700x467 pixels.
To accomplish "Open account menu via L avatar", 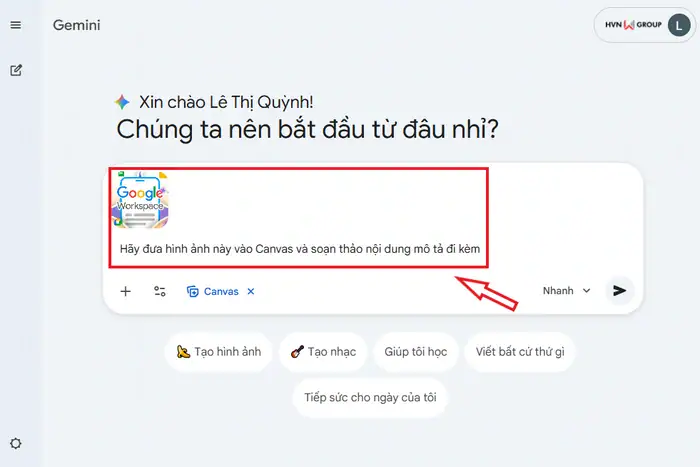I will pos(679,25).
